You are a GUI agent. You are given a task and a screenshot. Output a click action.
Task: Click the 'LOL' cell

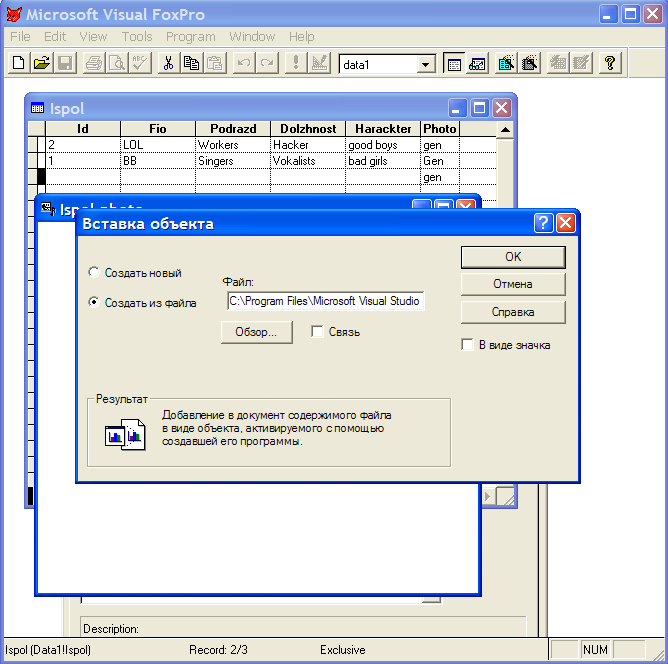coord(158,145)
